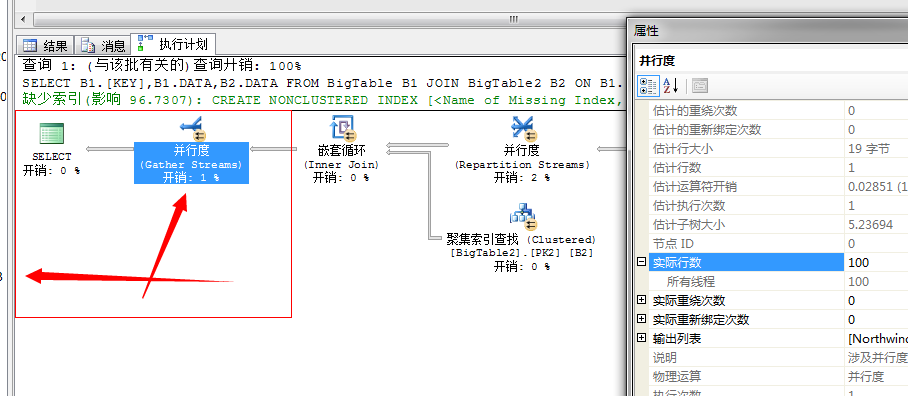Select the SELECT B1.[KEY] query text line
The width and height of the screenshot is (908, 396).
[x=323, y=83]
